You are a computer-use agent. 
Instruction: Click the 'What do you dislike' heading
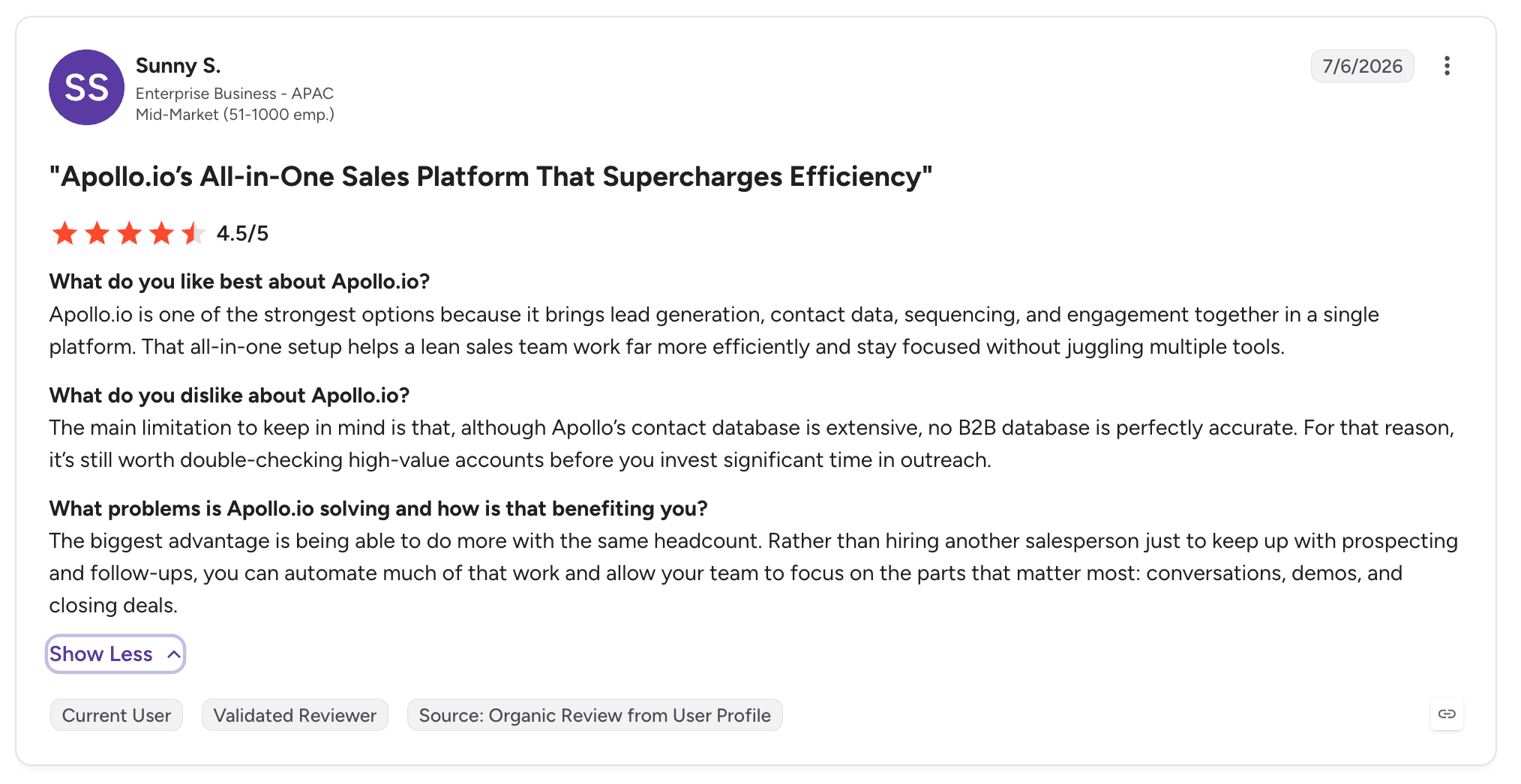tap(229, 395)
